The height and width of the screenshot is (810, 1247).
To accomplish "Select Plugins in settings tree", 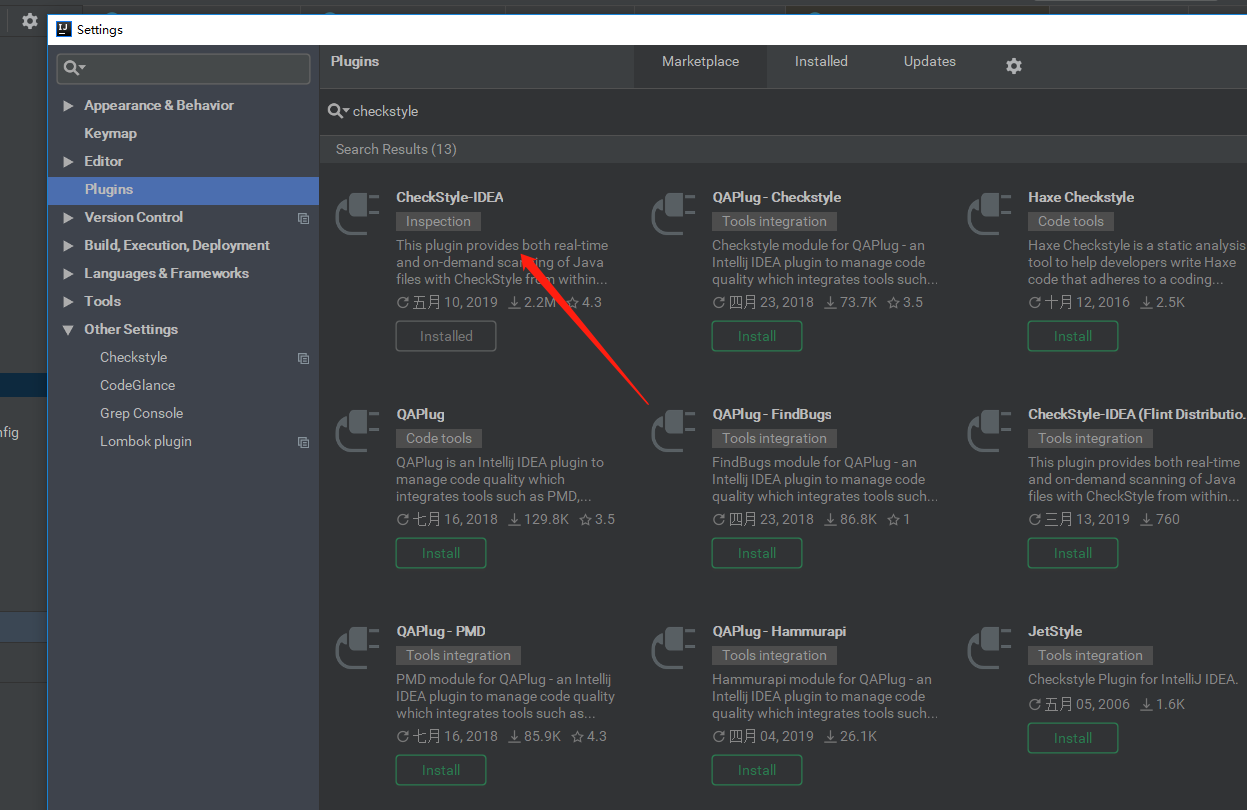I will pyautogui.click(x=183, y=190).
